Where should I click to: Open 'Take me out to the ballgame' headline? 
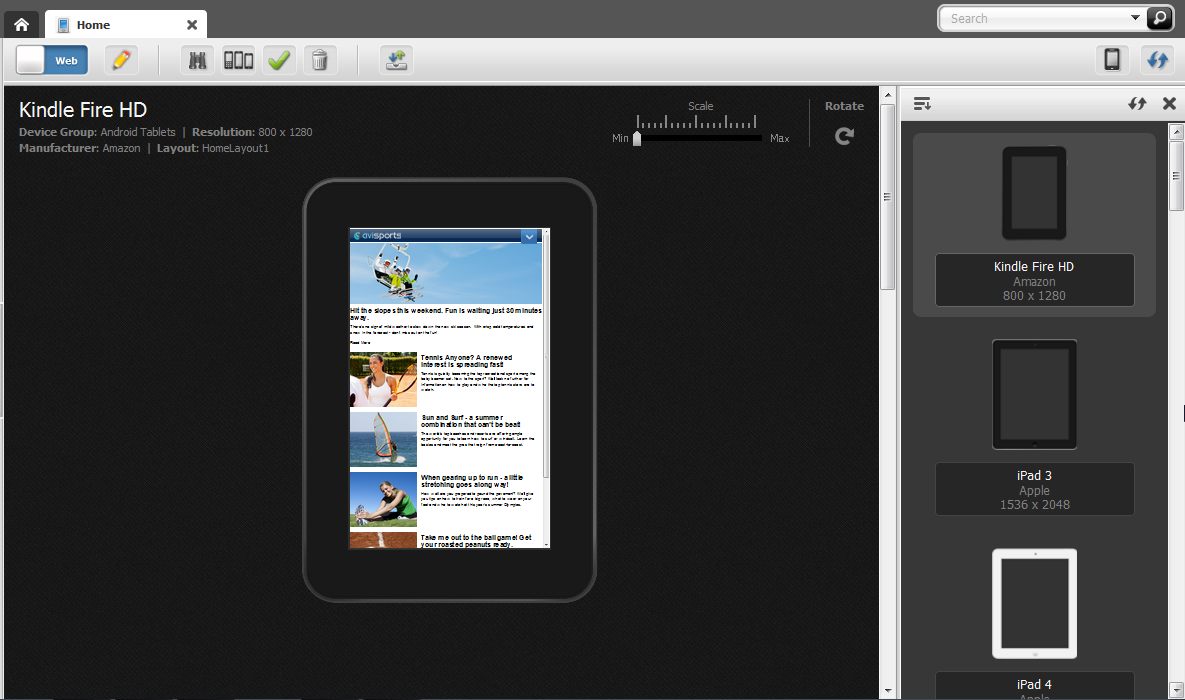coord(476,540)
